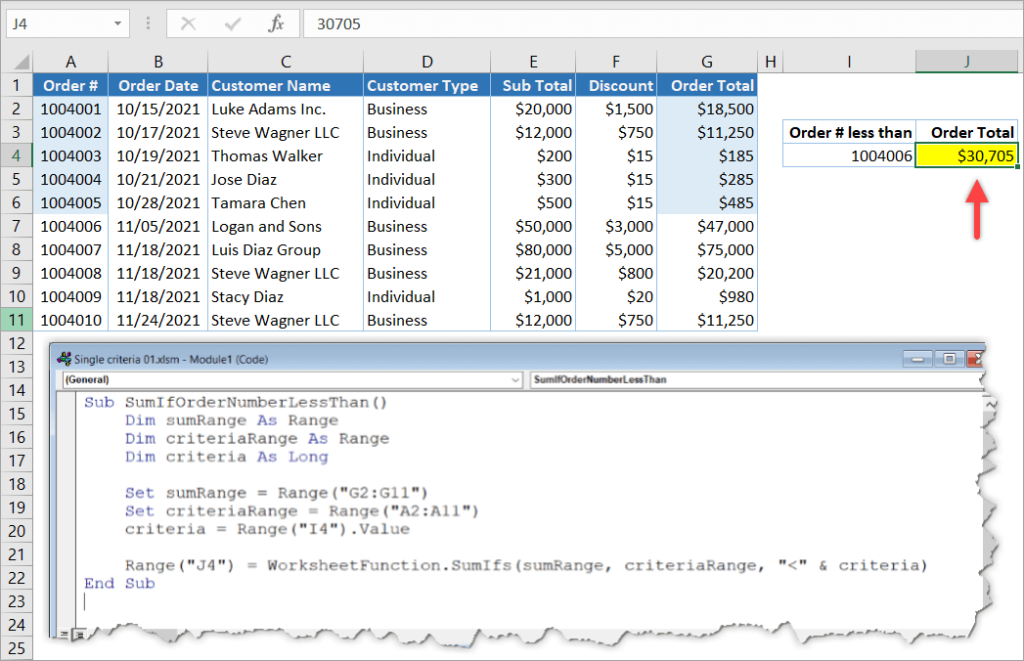The height and width of the screenshot is (661, 1024).
Task: Click the $18,500 Order Total cell
Action: click(x=707, y=109)
